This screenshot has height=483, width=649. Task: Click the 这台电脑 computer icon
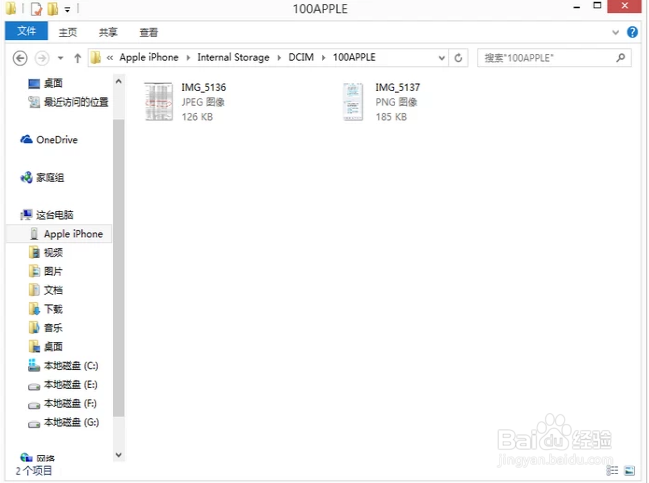(x=26, y=214)
